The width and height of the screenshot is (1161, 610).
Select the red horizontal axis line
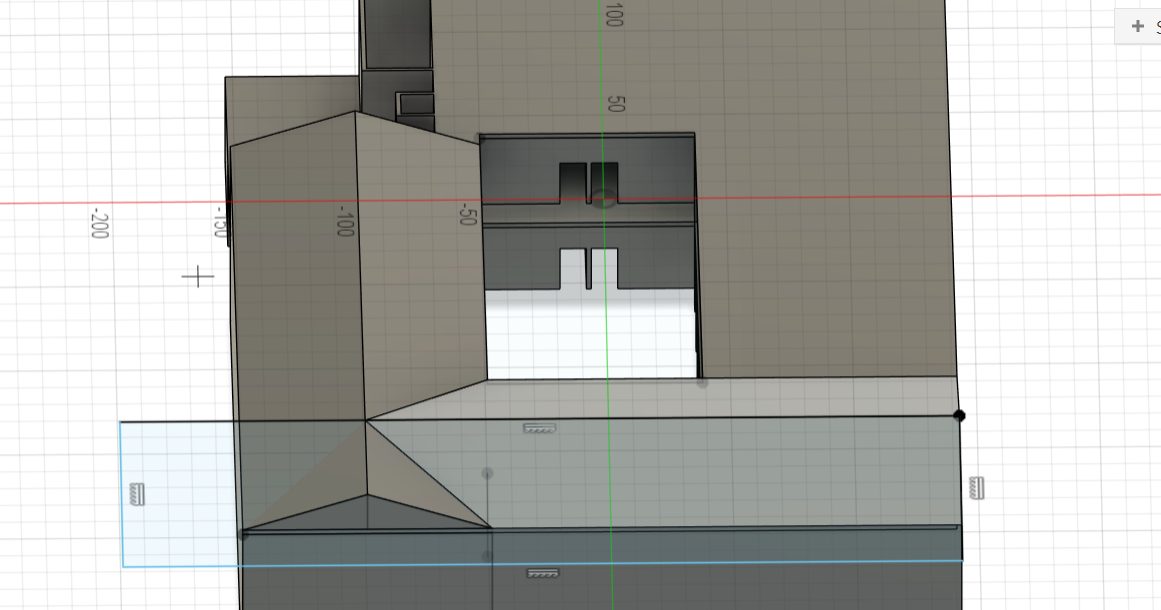(580, 199)
